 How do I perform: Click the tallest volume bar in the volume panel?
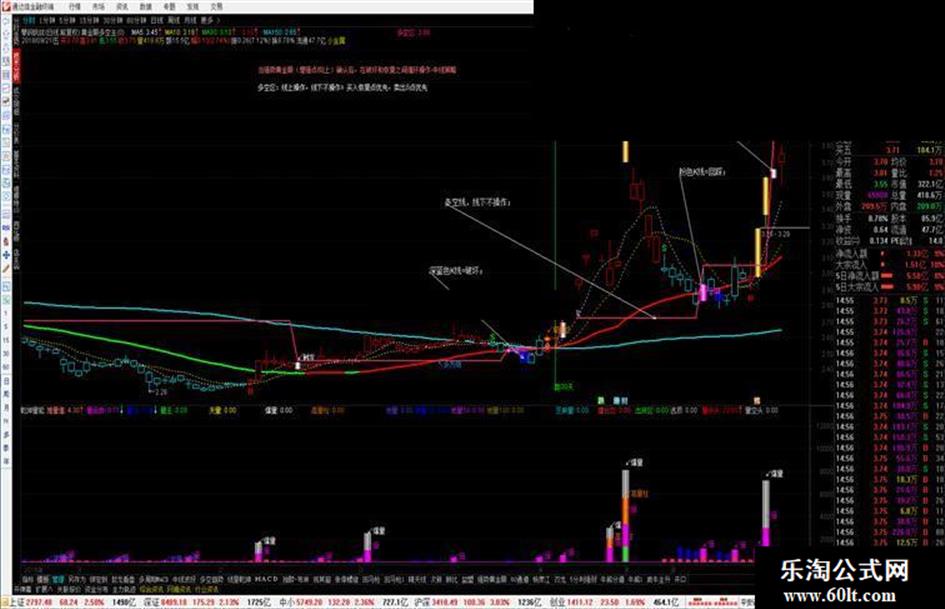point(626,516)
